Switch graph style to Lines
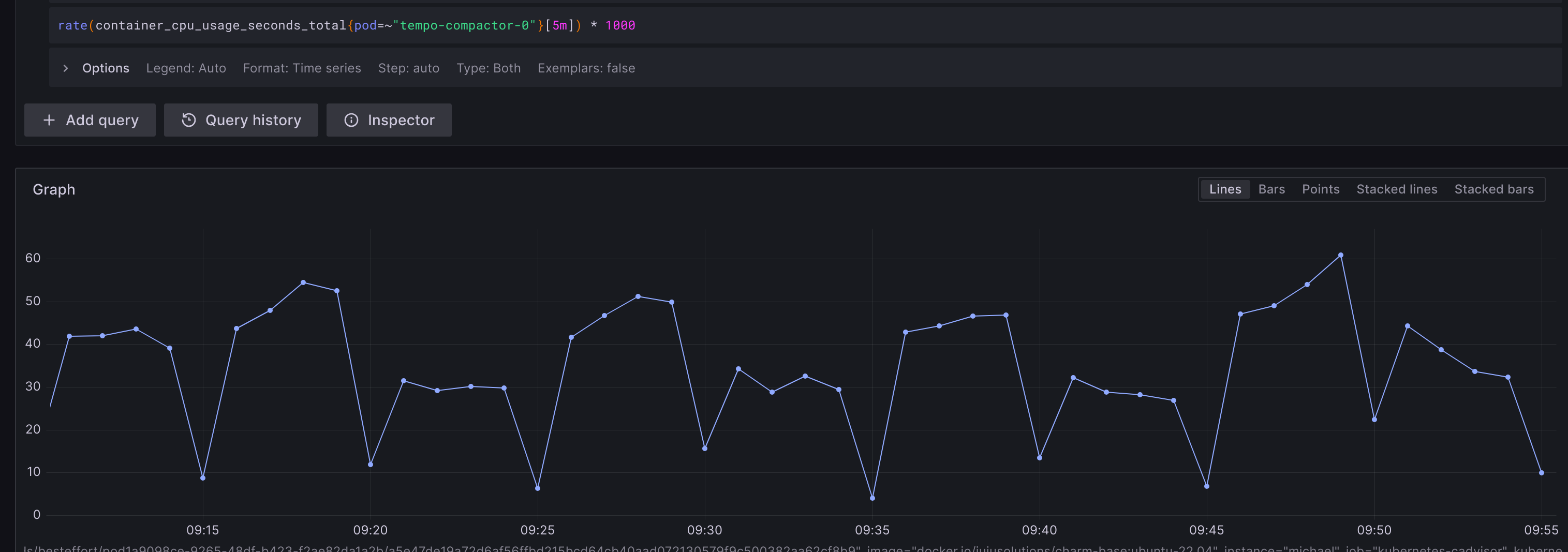 tap(1225, 189)
